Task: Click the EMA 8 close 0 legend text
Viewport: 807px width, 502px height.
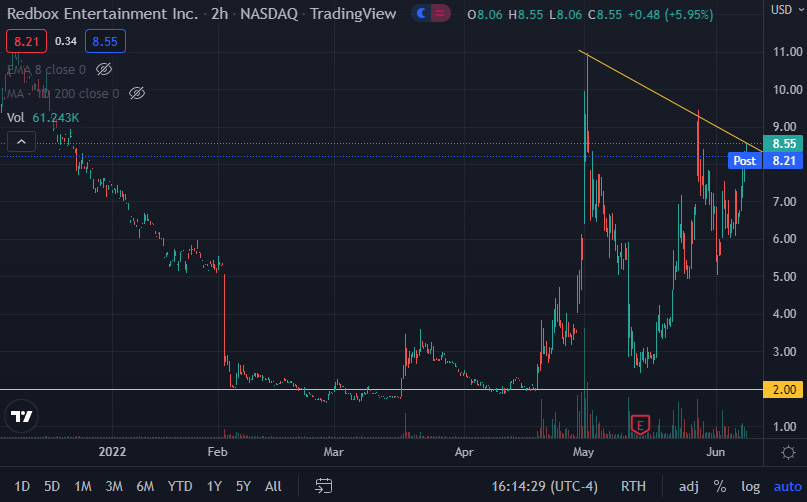Action: pyautogui.click(x=46, y=69)
